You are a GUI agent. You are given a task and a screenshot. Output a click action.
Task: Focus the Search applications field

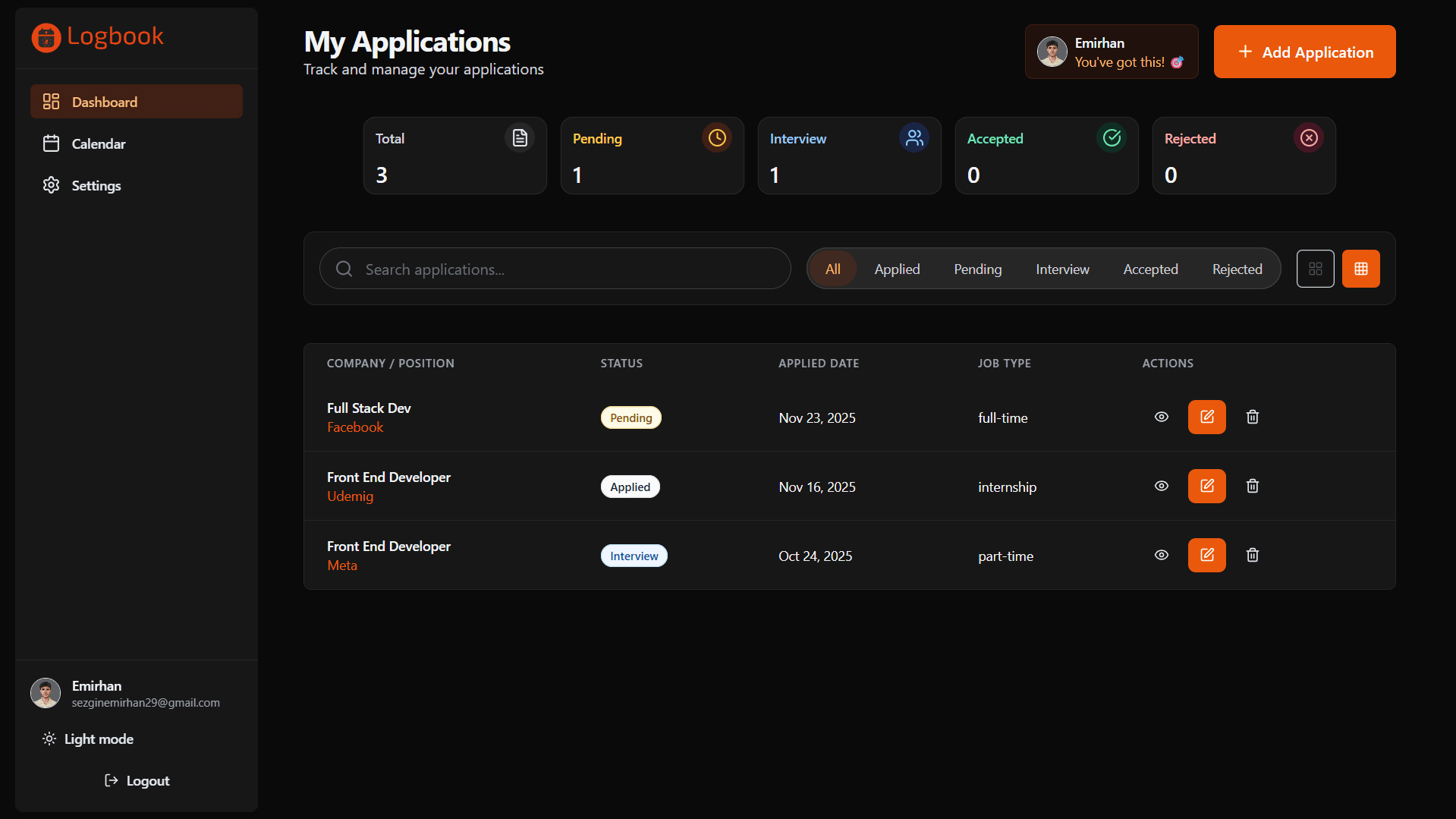[x=555, y=269]
